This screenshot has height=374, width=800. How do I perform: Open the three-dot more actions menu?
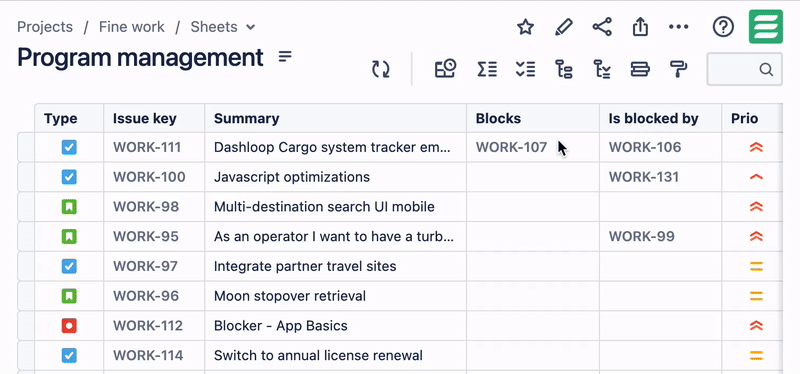click(x=679, y=27)
